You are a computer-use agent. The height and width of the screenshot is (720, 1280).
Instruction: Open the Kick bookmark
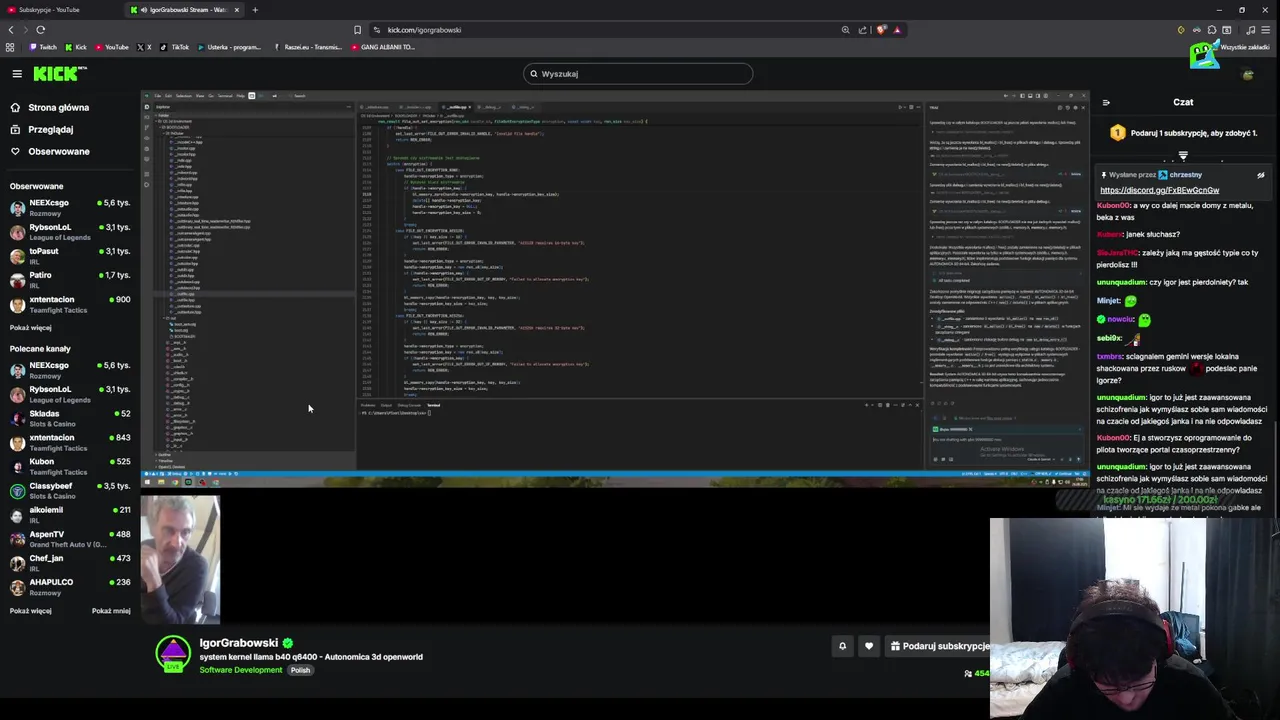pyautogui.click(x=76, y=47)
